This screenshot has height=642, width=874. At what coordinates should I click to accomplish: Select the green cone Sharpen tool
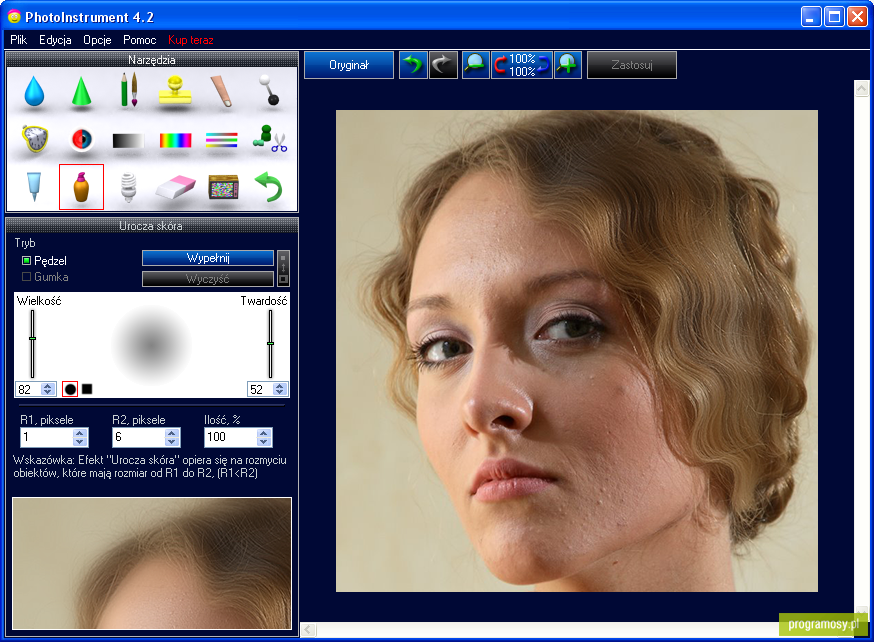click(x=81, y=91)
